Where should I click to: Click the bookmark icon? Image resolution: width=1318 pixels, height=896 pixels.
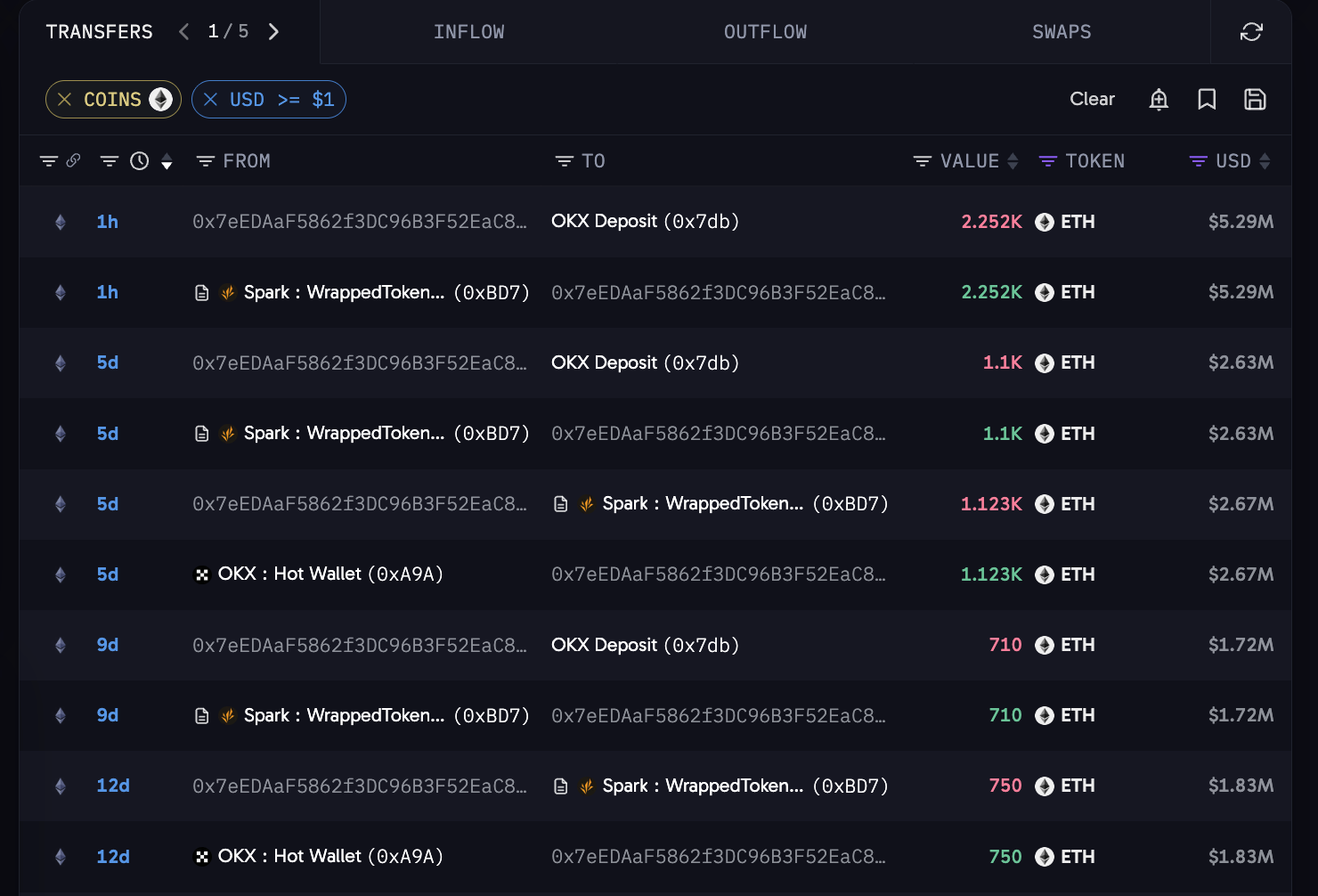pyautogui.click(x=1207, y=99)
